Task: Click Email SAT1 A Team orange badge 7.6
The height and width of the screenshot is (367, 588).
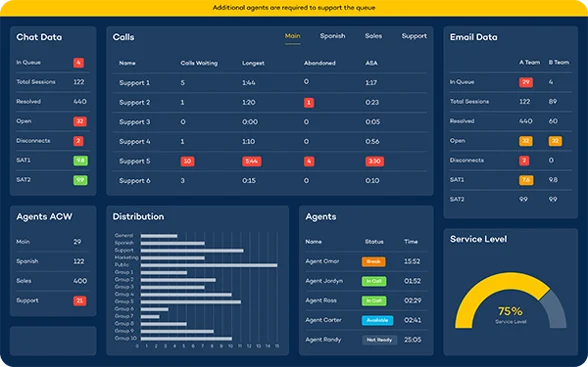Action: tap(526, 180)
